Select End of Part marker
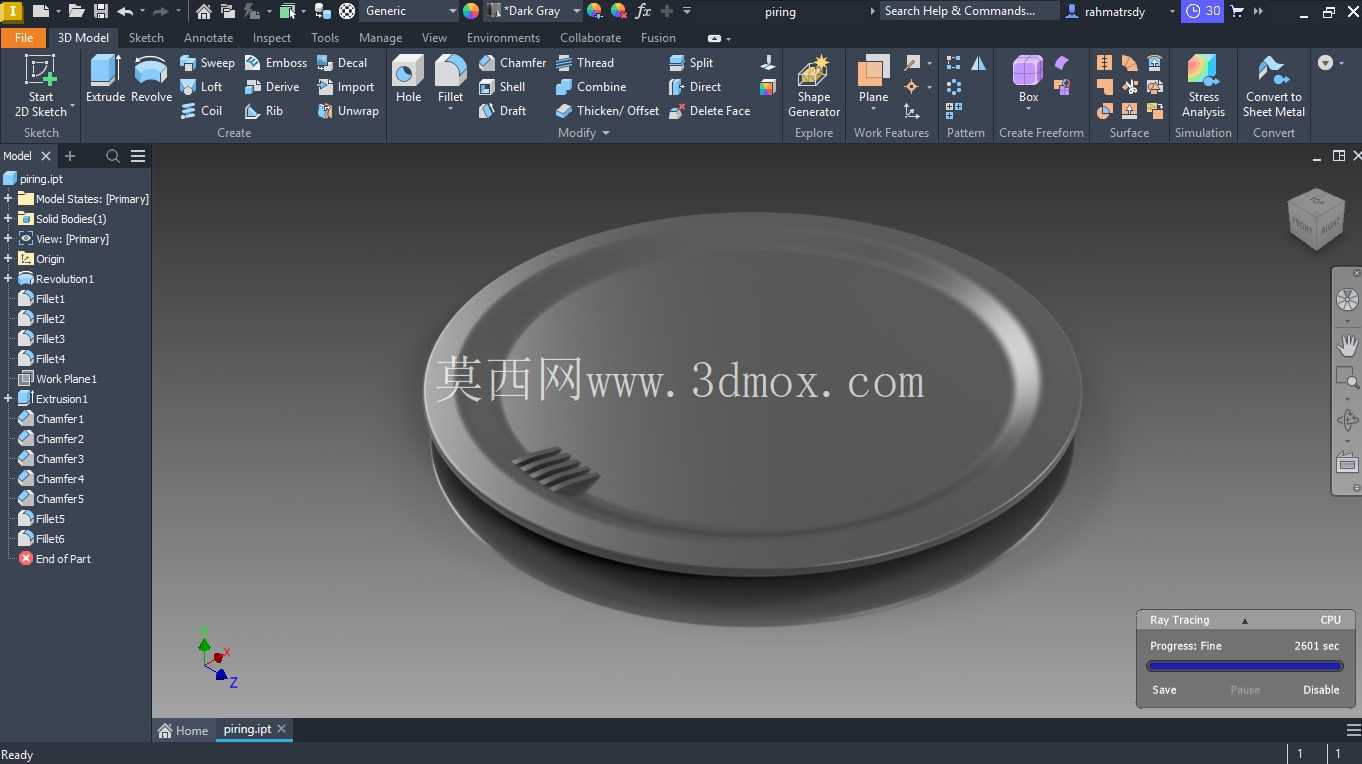The height and width of the screenshot is (764, 1362). point(63,559)
